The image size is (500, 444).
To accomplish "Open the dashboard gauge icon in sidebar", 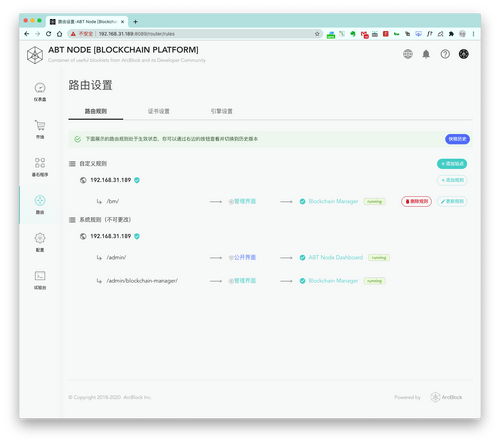I will 40,88.
